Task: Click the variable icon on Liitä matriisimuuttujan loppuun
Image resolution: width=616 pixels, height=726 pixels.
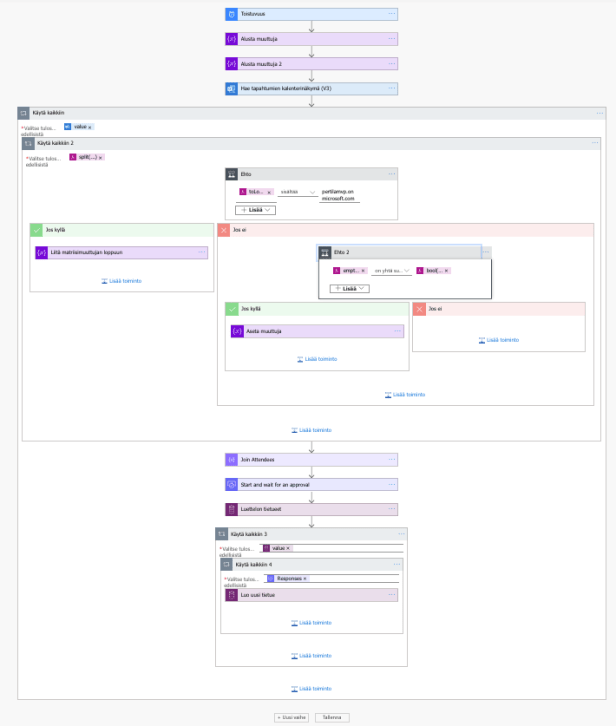Action: [41, 252]
